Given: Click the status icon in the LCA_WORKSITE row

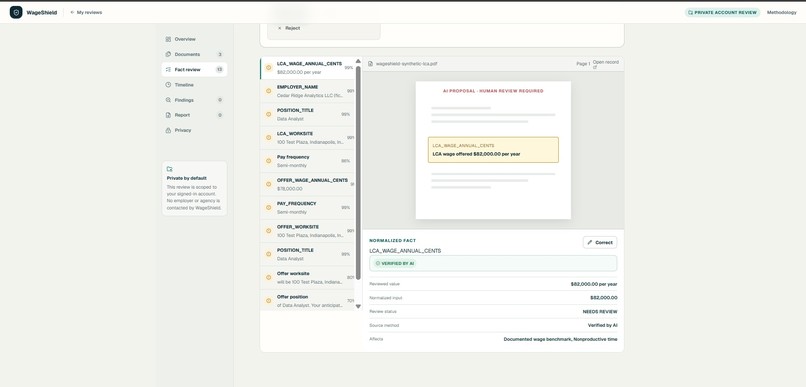Looking at the screenshot, I should (x=268, y=137).
